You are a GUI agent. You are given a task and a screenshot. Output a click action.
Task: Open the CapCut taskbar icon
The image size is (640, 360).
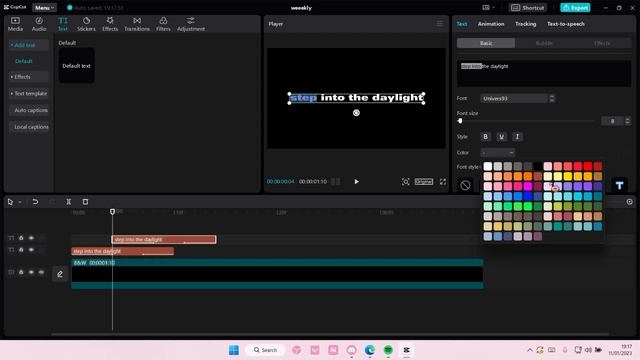point(407,350)
